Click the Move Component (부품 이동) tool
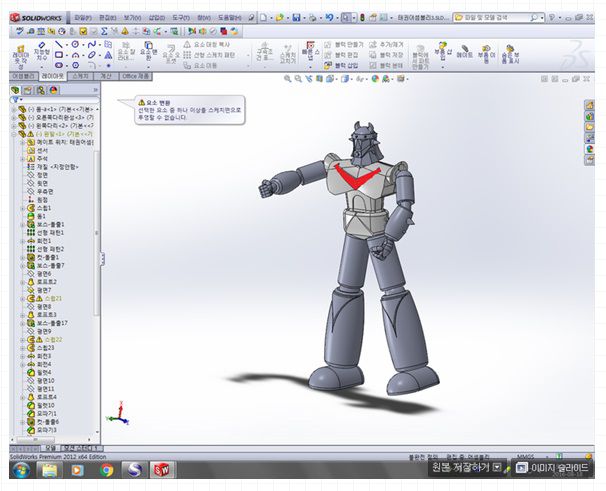 tap(486, 52)
